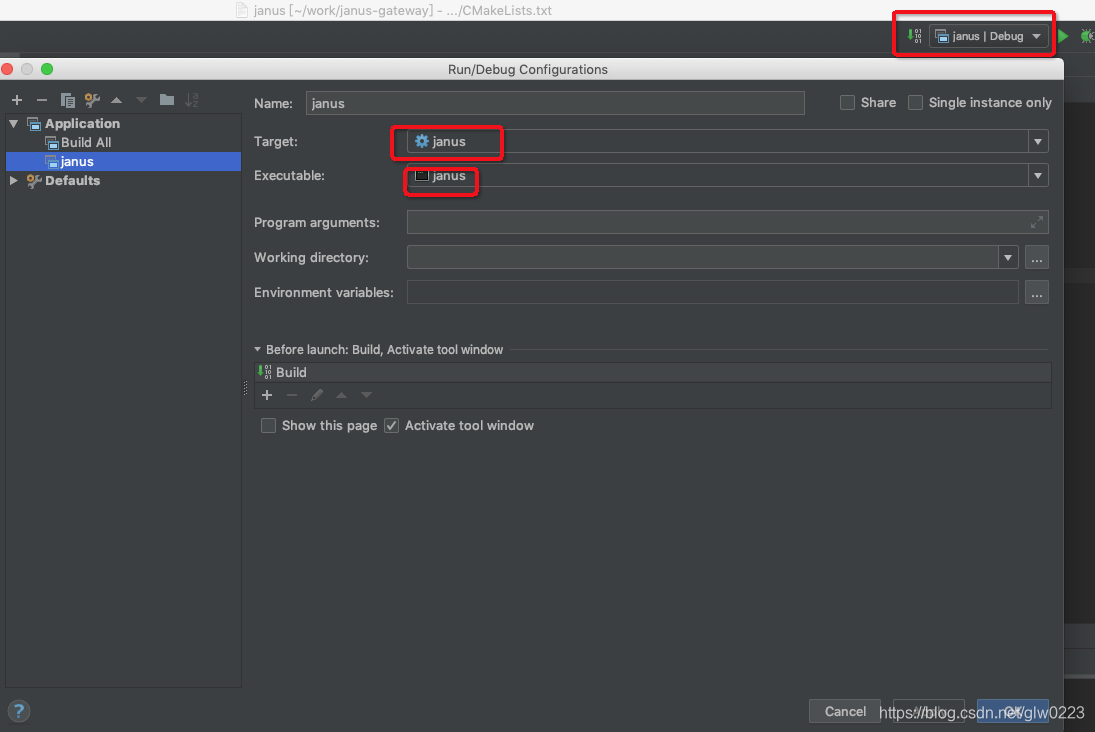Add a before-launch task
The width and height of the screenshot is (1095, 732).
267,395
